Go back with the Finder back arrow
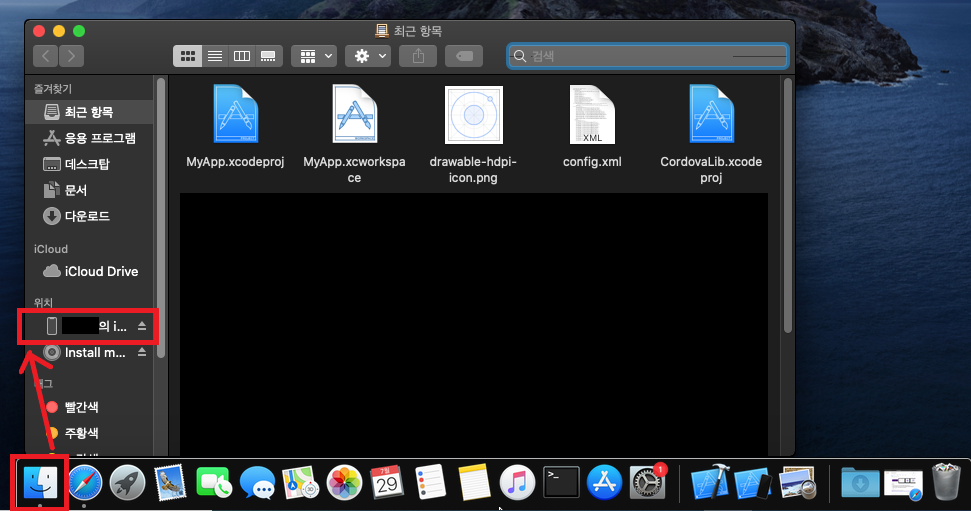Screen dimensions: 971x511 pos(46,56)
